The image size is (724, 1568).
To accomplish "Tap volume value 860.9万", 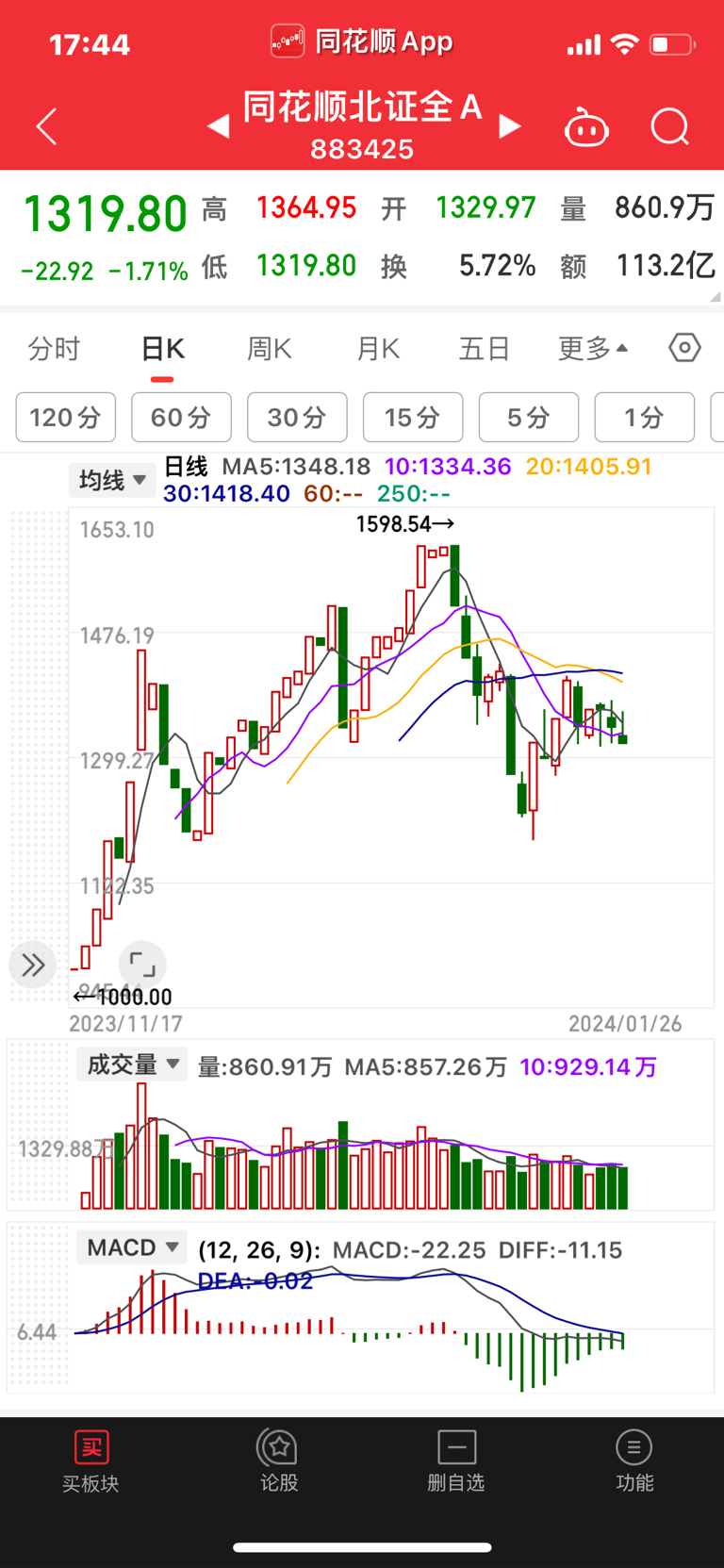I will 665,207.
